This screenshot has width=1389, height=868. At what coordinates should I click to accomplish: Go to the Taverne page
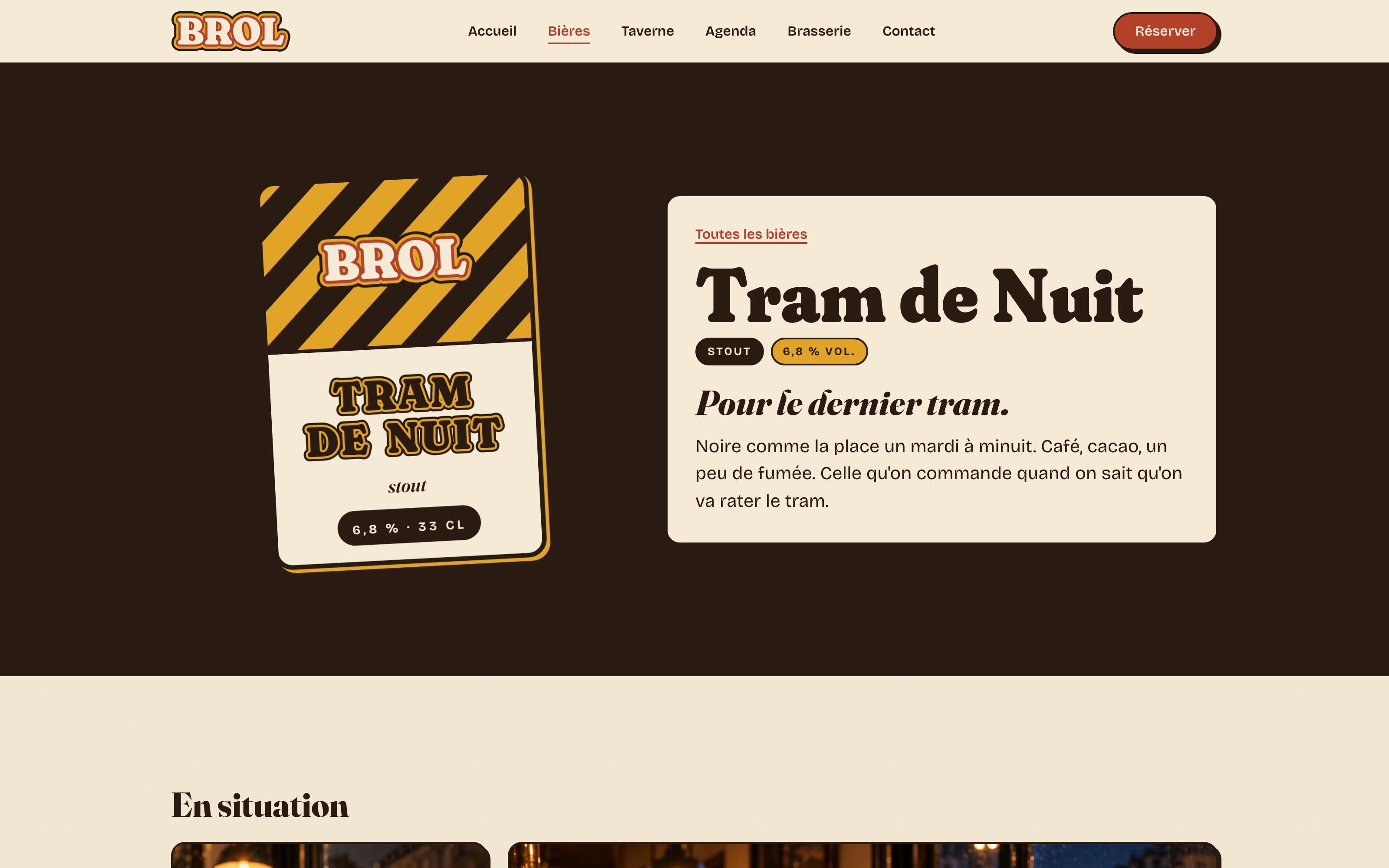(x=648, y=31)
